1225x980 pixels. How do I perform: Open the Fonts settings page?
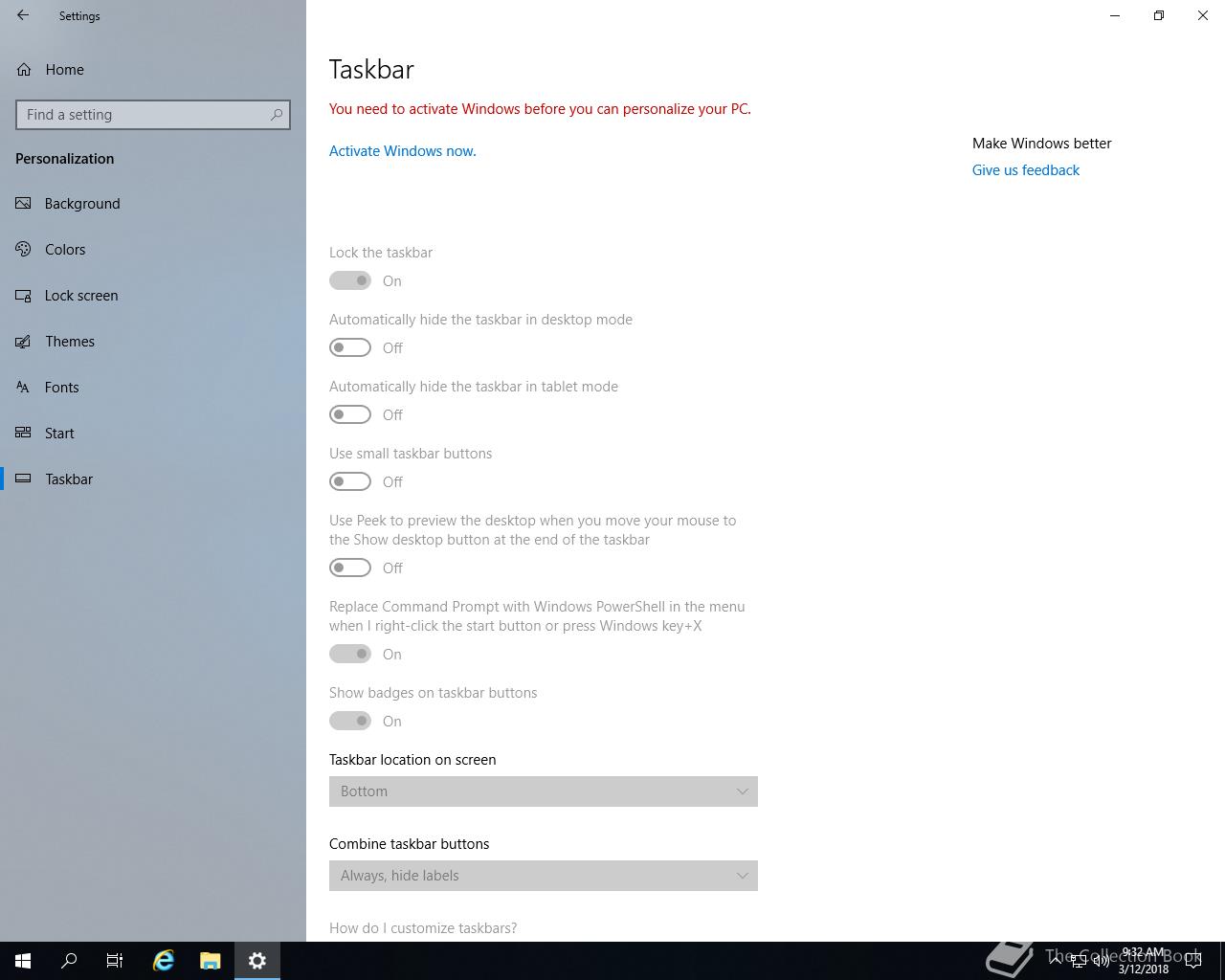coord(153,387)
